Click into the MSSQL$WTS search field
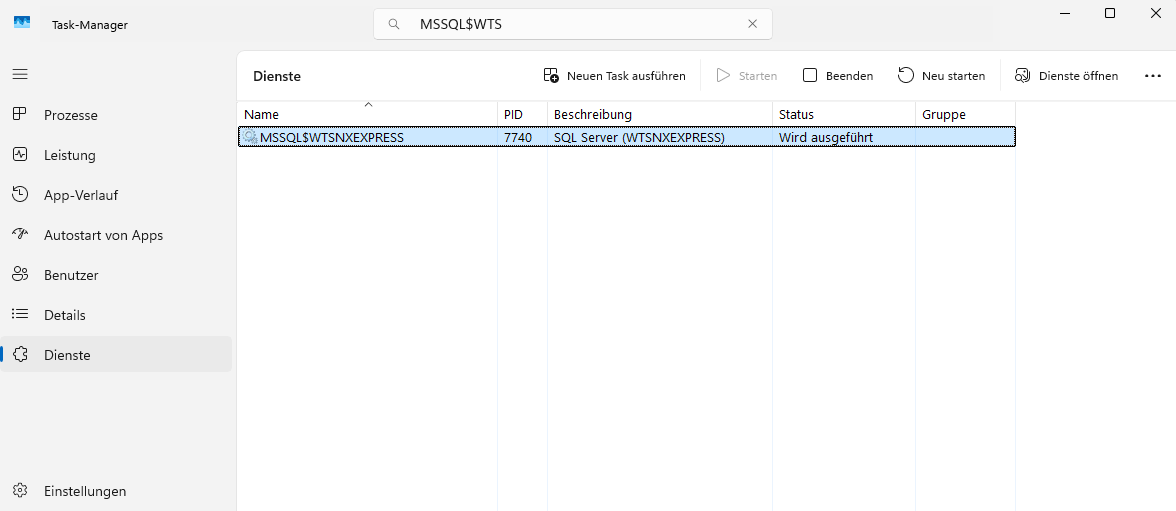This screenshot has width=1176, height=511. point(570,24)
